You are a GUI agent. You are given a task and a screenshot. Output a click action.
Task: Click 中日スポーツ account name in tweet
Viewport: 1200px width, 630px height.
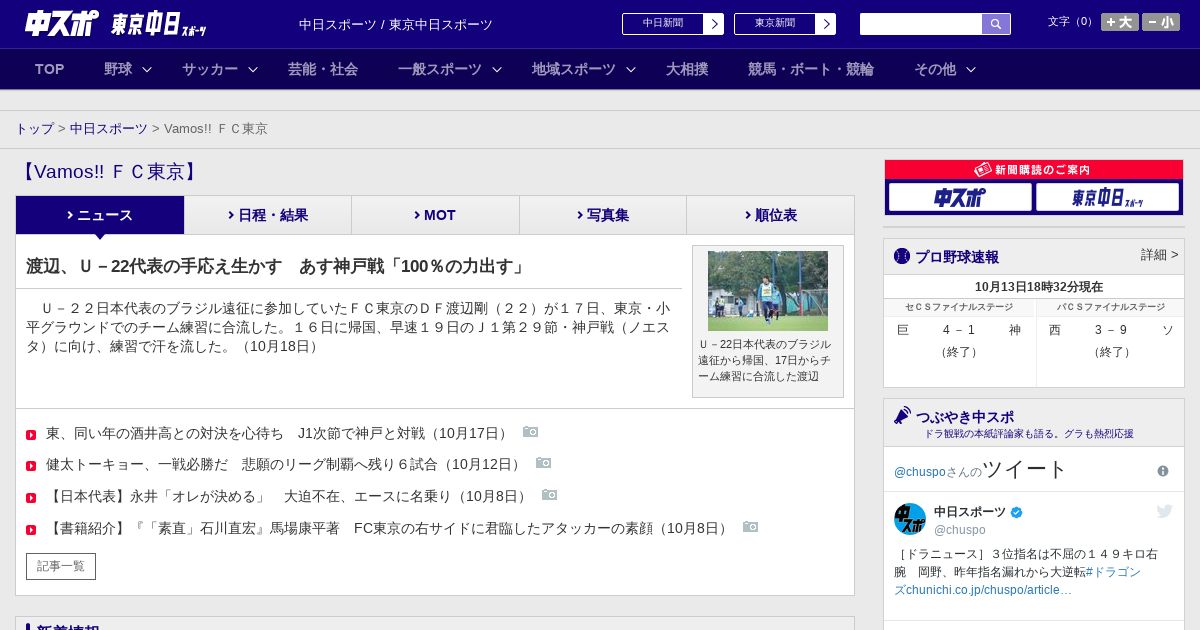[970, 512]
